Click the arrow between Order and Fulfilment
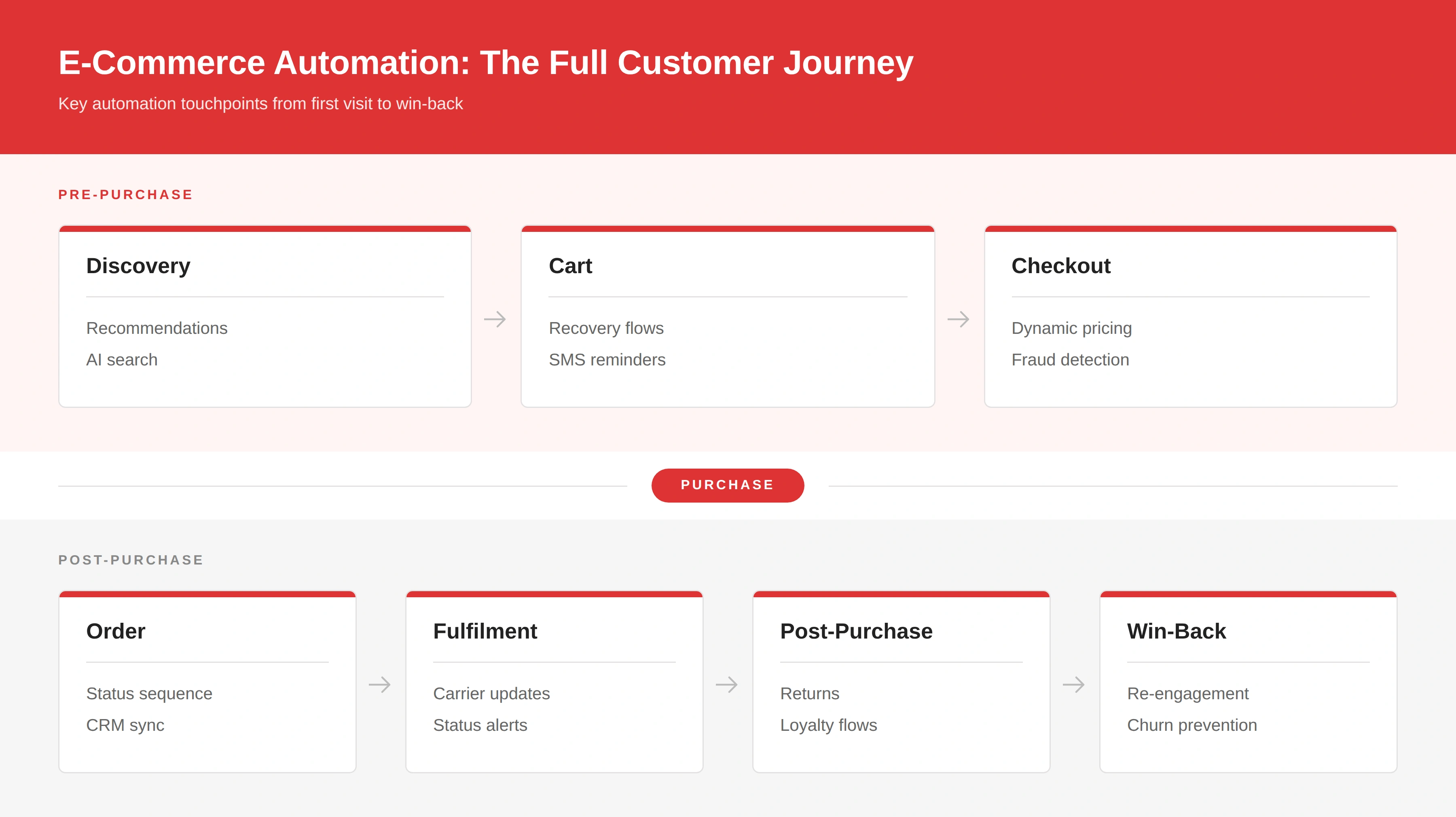 (380, 685)
